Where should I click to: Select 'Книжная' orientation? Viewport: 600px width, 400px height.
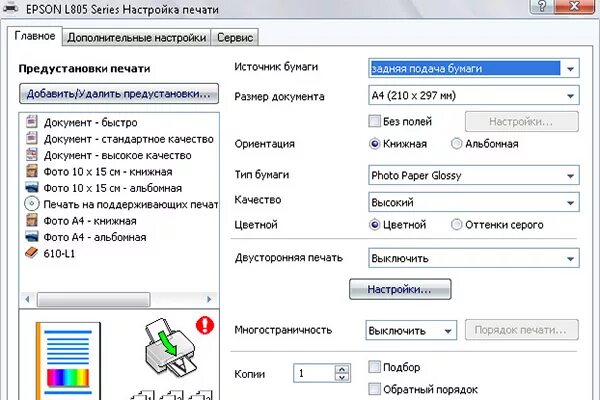point(375,144)
